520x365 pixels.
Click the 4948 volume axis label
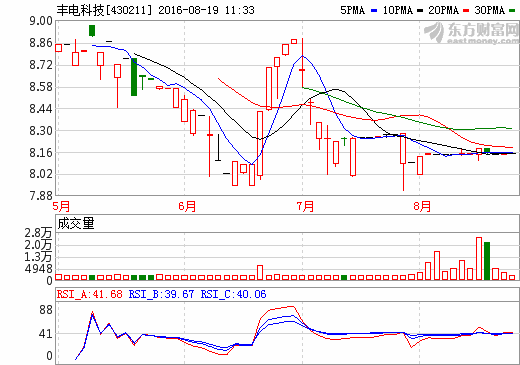tap(39, 269)
